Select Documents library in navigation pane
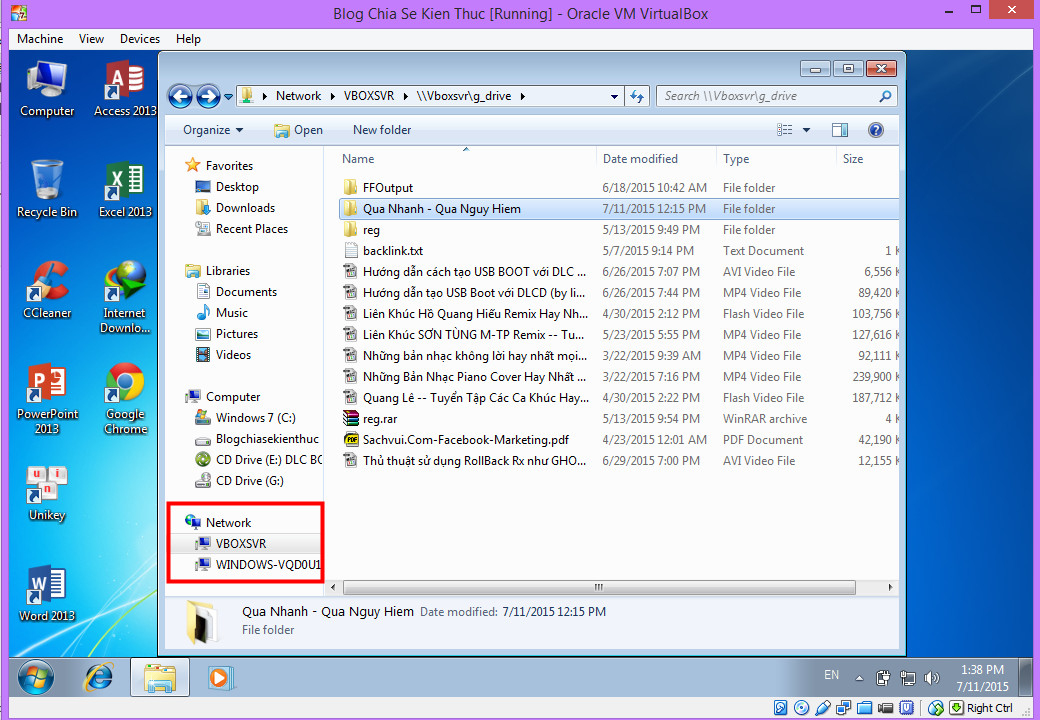This screenshot has width=1040, height=720. [x=237, y=292]
